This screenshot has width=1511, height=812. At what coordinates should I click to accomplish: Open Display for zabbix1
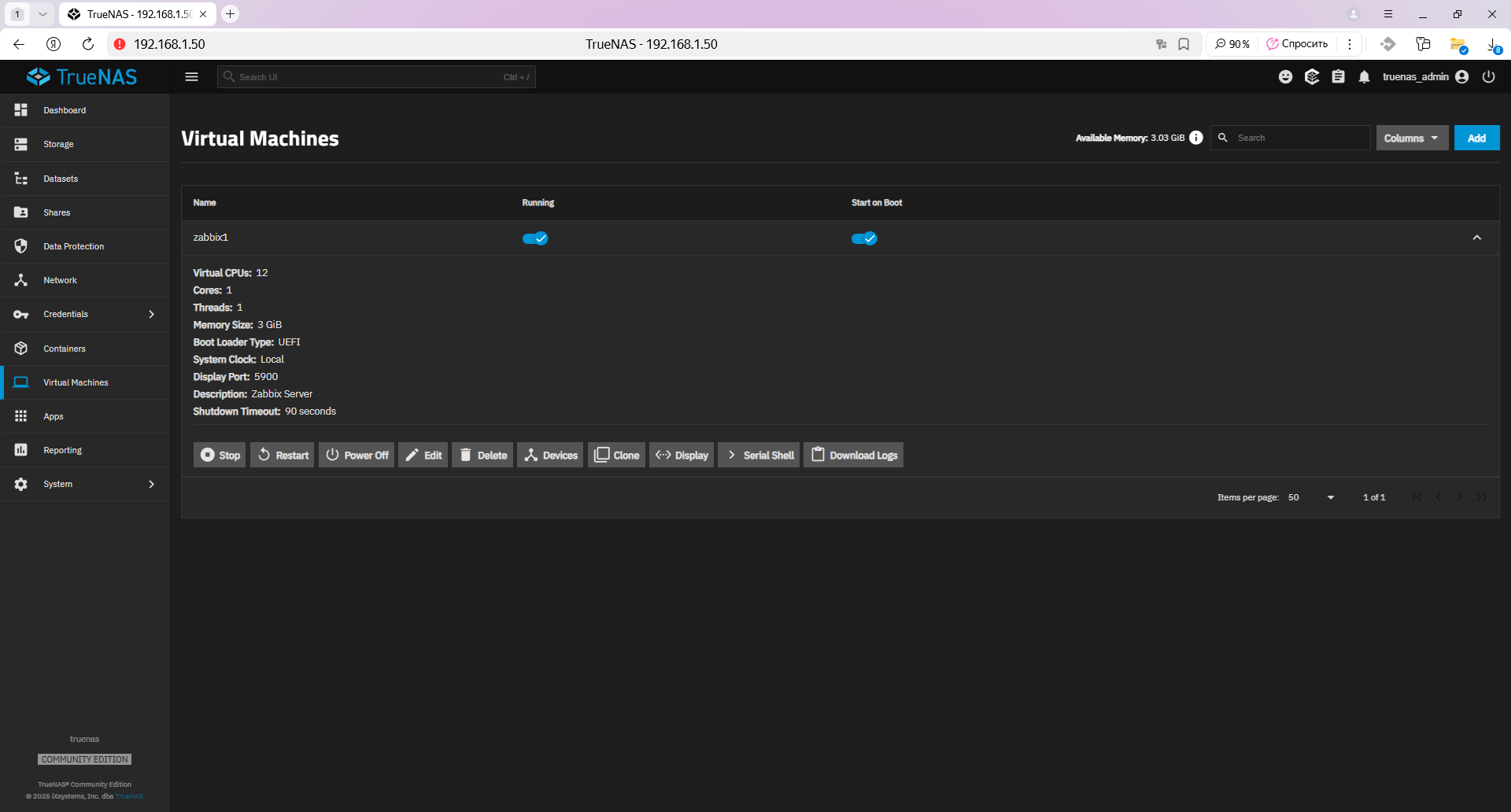(682, 455)
